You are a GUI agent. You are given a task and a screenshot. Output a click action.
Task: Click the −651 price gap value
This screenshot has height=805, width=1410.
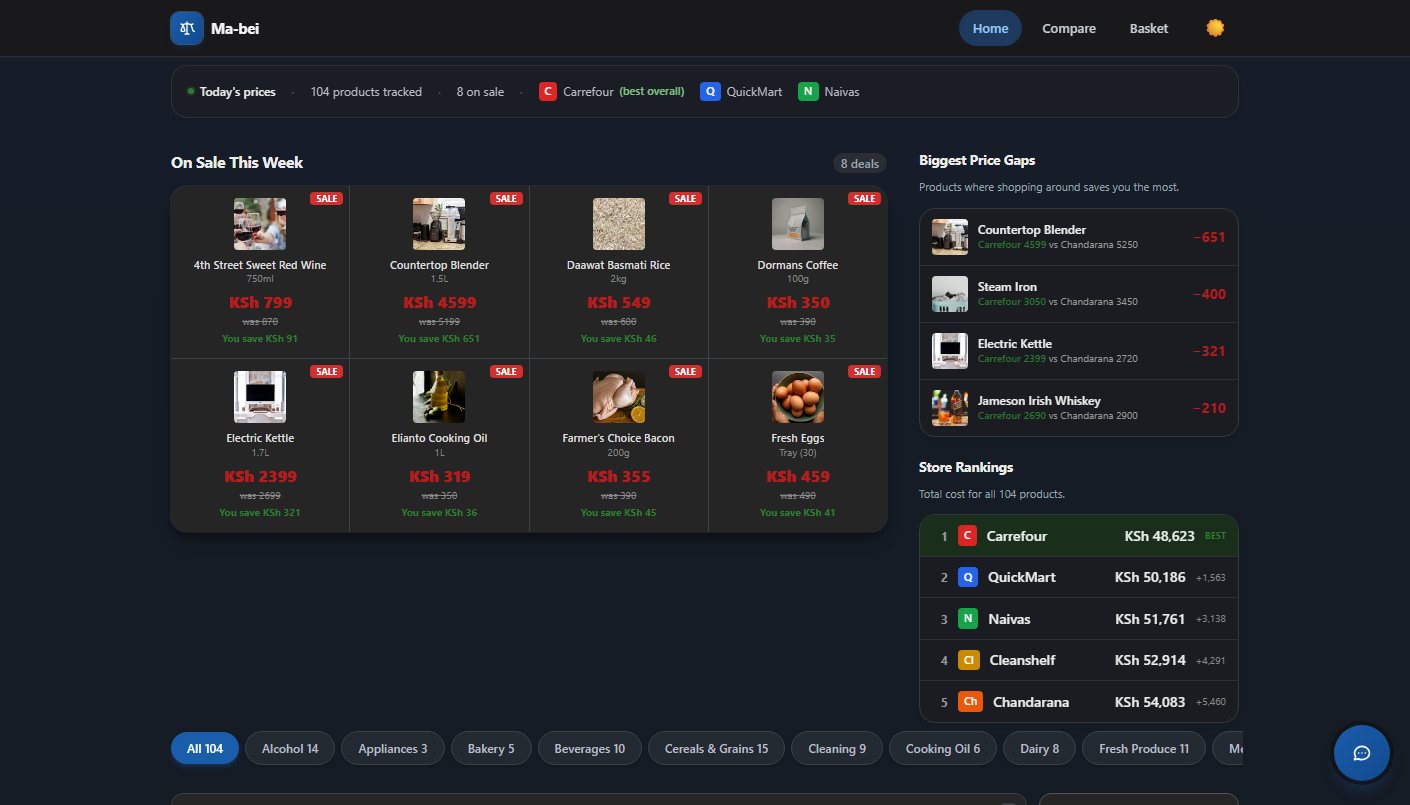point(1209,237)
